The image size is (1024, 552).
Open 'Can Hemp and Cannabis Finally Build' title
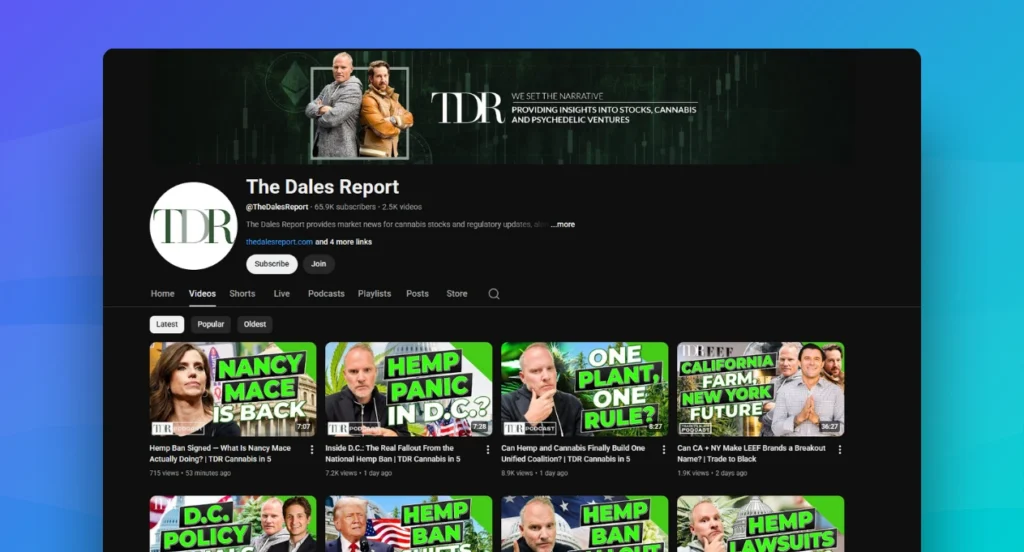pos(573,453)
